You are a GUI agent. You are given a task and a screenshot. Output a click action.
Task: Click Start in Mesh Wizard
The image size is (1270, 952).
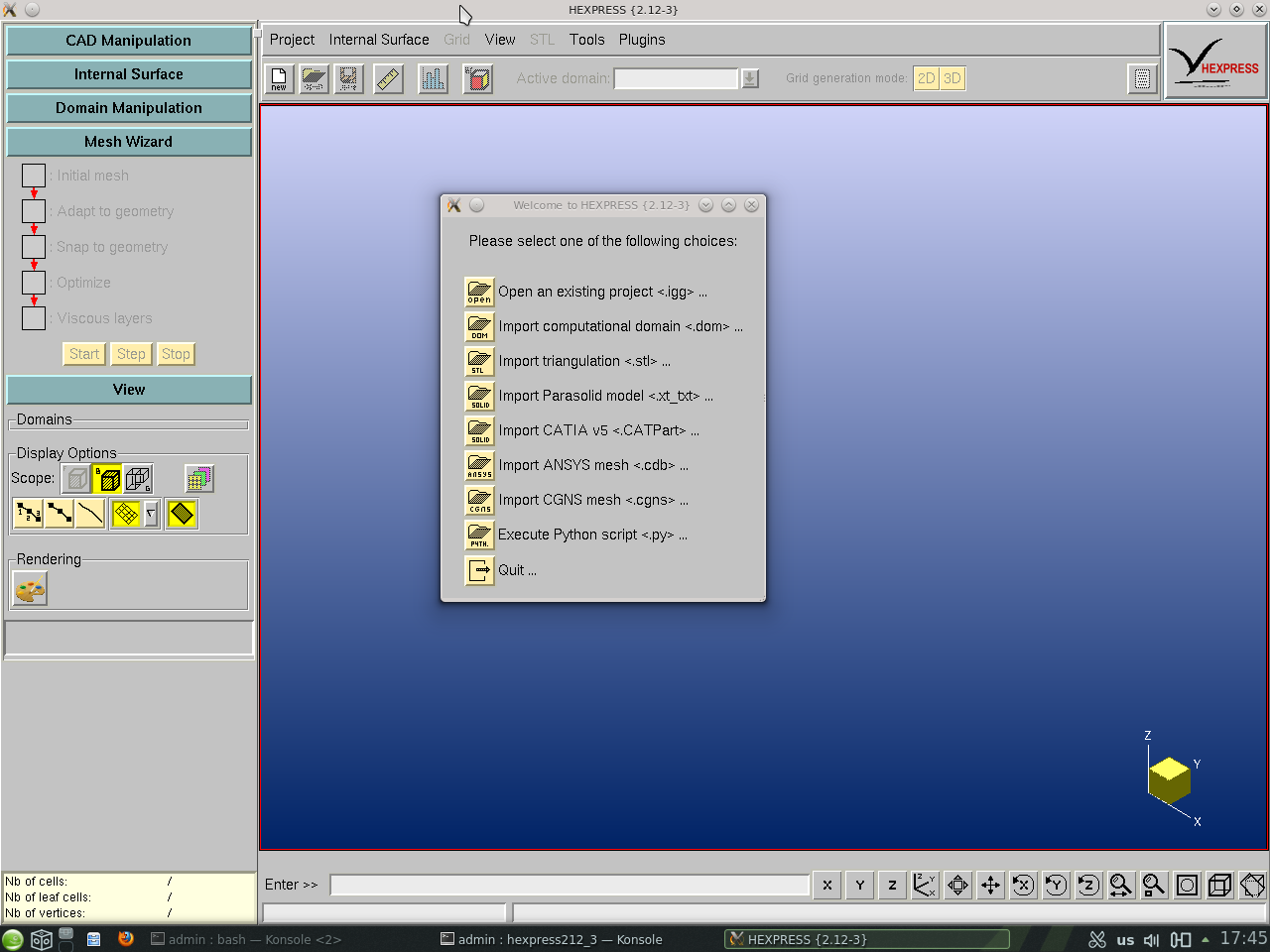[x=84, y=354]
